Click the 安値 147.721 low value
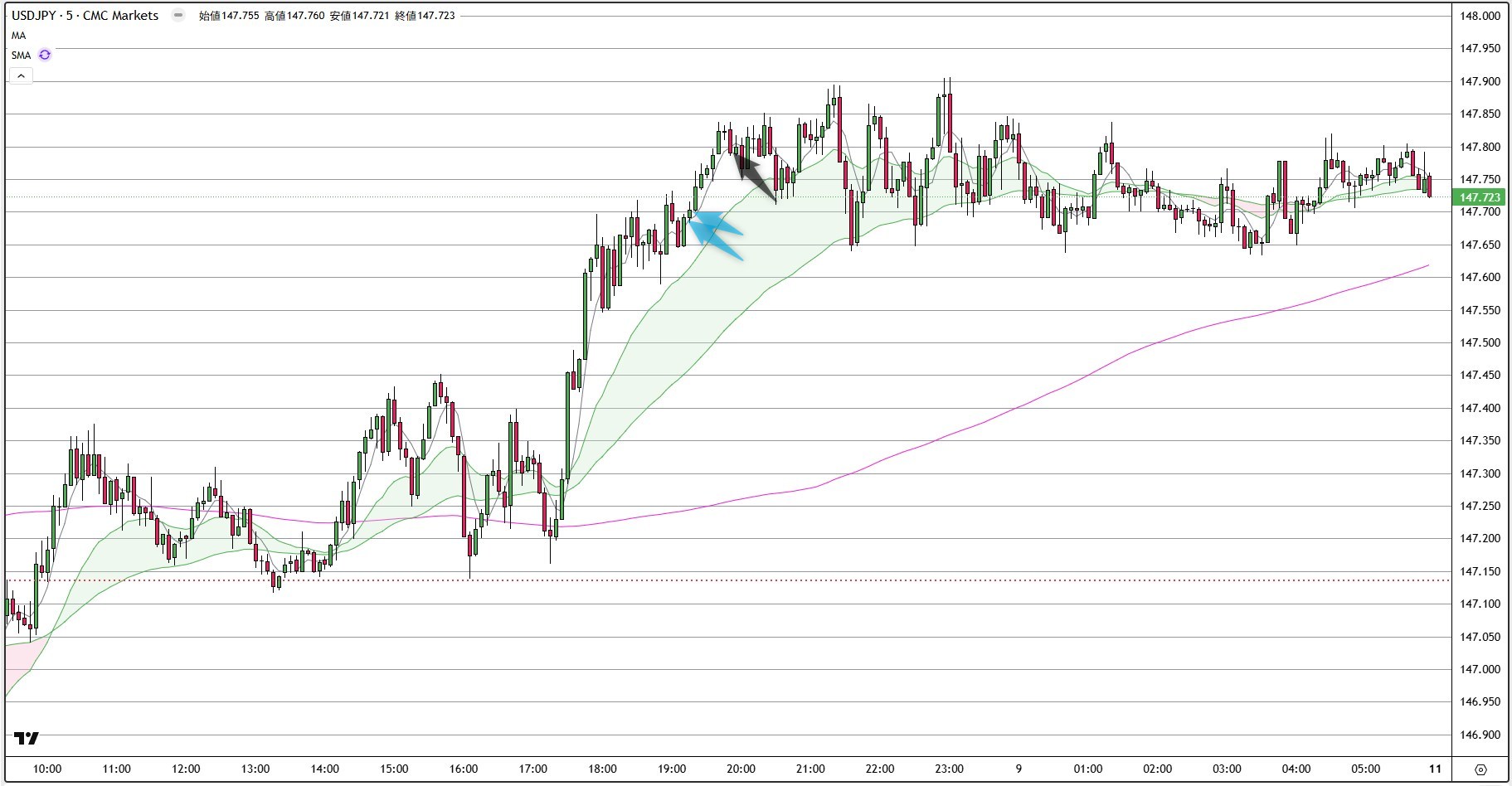The image size is (1512, 786). click(x=359, y=15)
